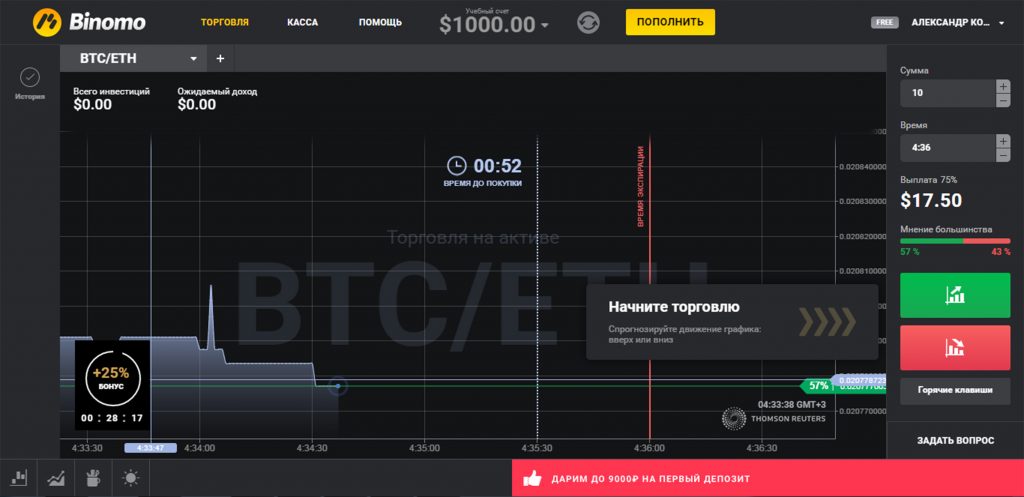Click the Всего инвестиций $0.00 value
This screenshot has width=1024, height=497.
92,104
